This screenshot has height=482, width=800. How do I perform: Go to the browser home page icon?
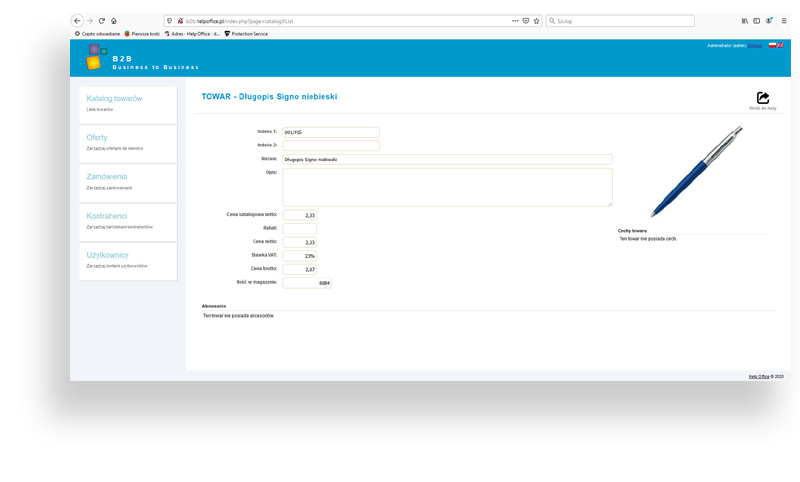pos(114,21)
